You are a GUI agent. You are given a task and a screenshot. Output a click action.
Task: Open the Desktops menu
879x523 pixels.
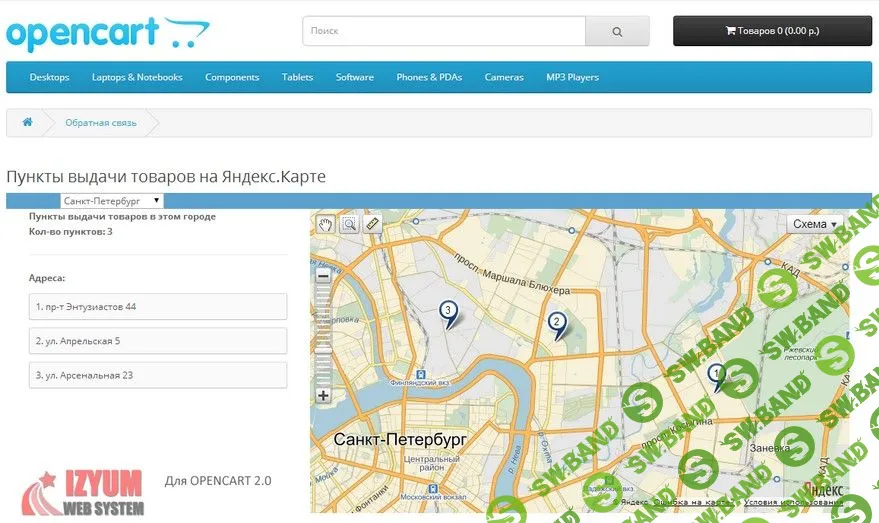[49, 77]
